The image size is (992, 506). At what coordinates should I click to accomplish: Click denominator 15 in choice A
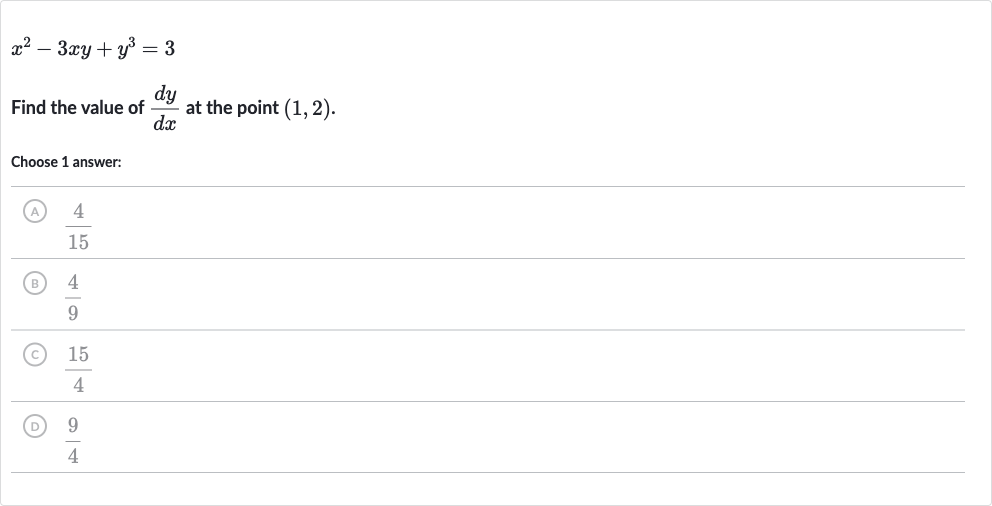pos(78,242)
